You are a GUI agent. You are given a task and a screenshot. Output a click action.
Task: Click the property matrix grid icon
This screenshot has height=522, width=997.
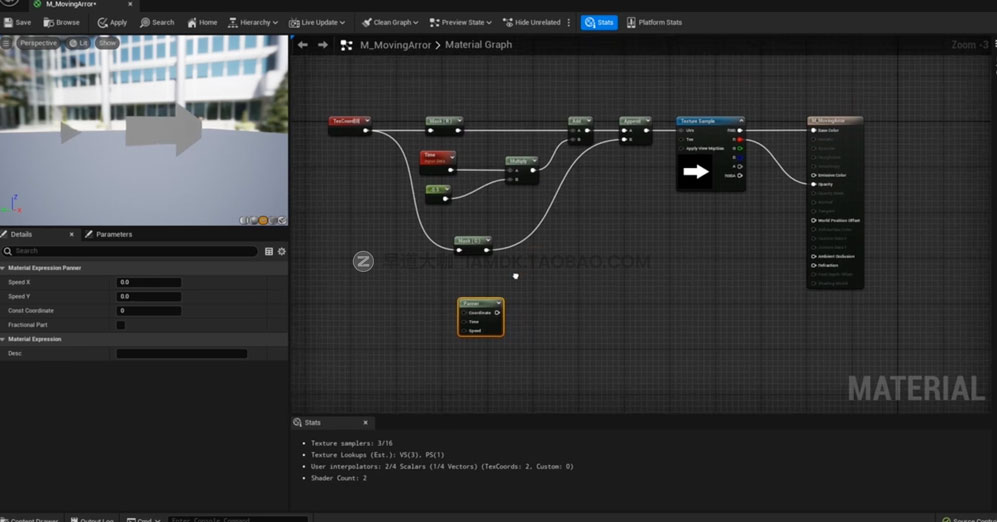269,251
